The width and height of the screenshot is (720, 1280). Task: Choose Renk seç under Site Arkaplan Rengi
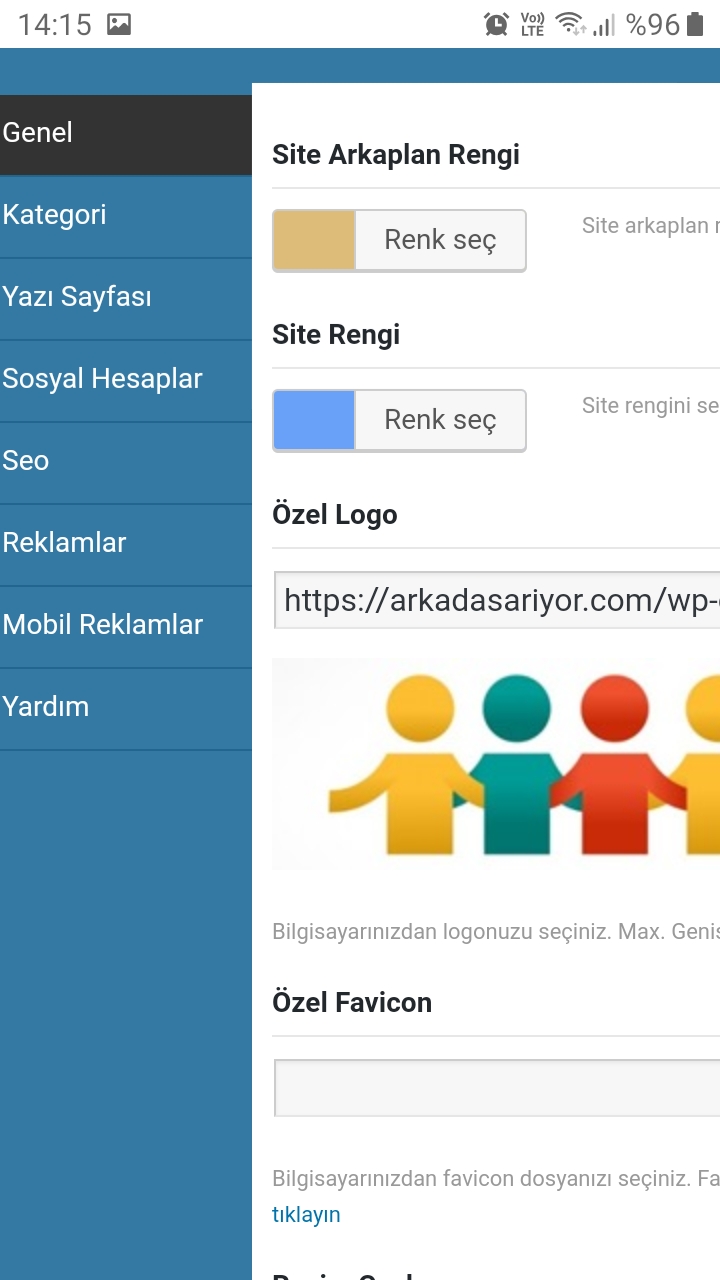(x=440, y=240)
